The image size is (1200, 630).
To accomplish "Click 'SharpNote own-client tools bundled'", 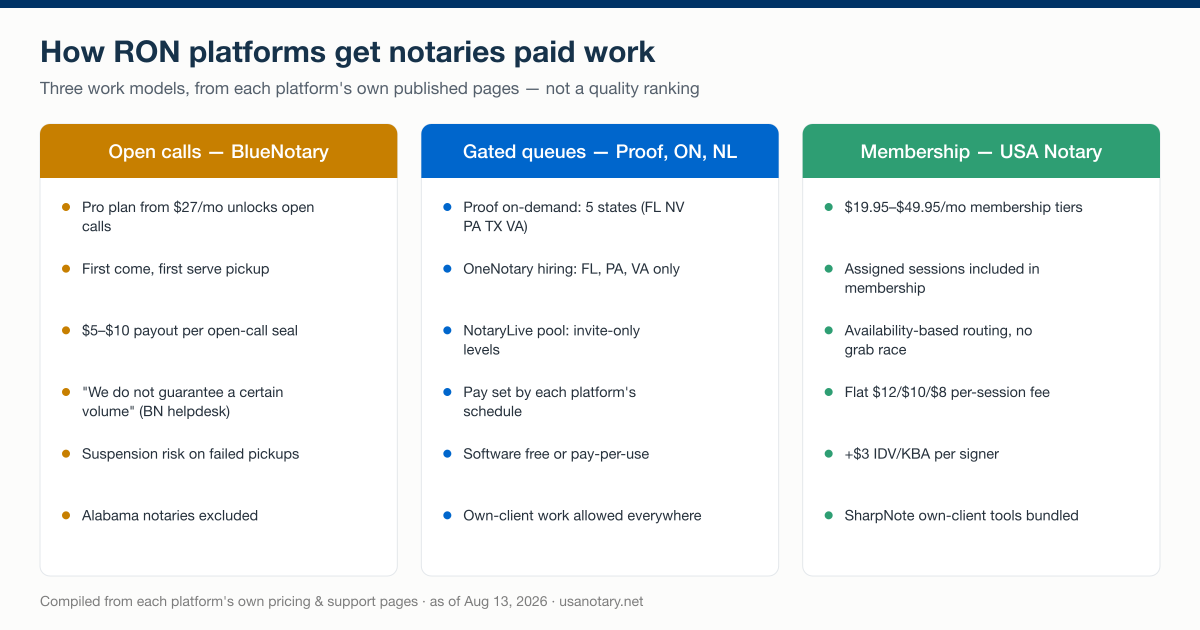I will coord(961,516).
